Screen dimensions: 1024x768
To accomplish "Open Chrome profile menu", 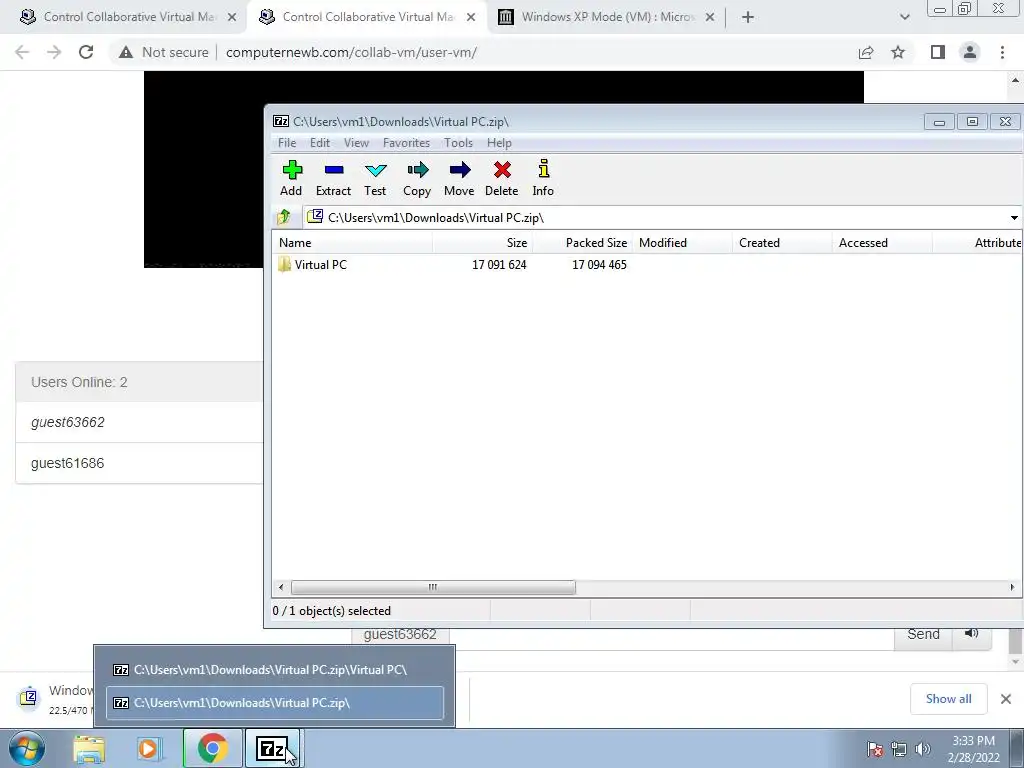I will [x=970, y=52].
